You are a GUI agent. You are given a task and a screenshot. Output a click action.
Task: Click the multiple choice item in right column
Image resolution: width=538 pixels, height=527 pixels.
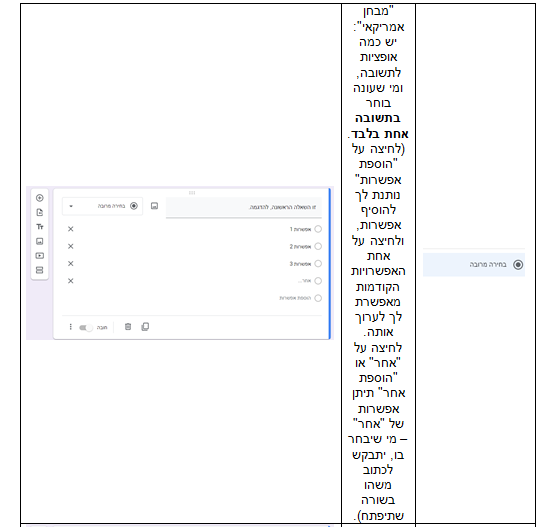point(474,265)
